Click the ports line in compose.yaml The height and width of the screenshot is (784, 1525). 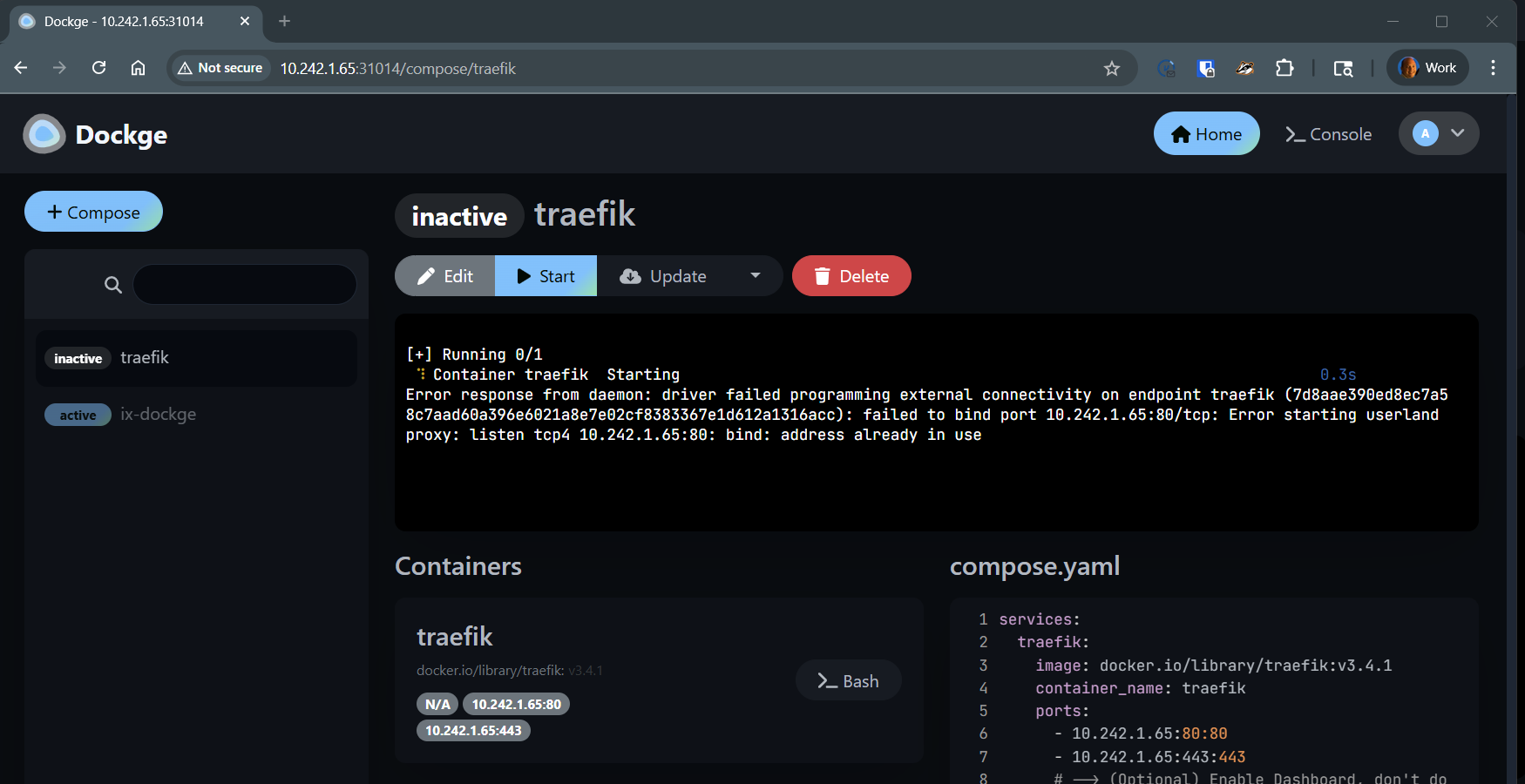1061,711
